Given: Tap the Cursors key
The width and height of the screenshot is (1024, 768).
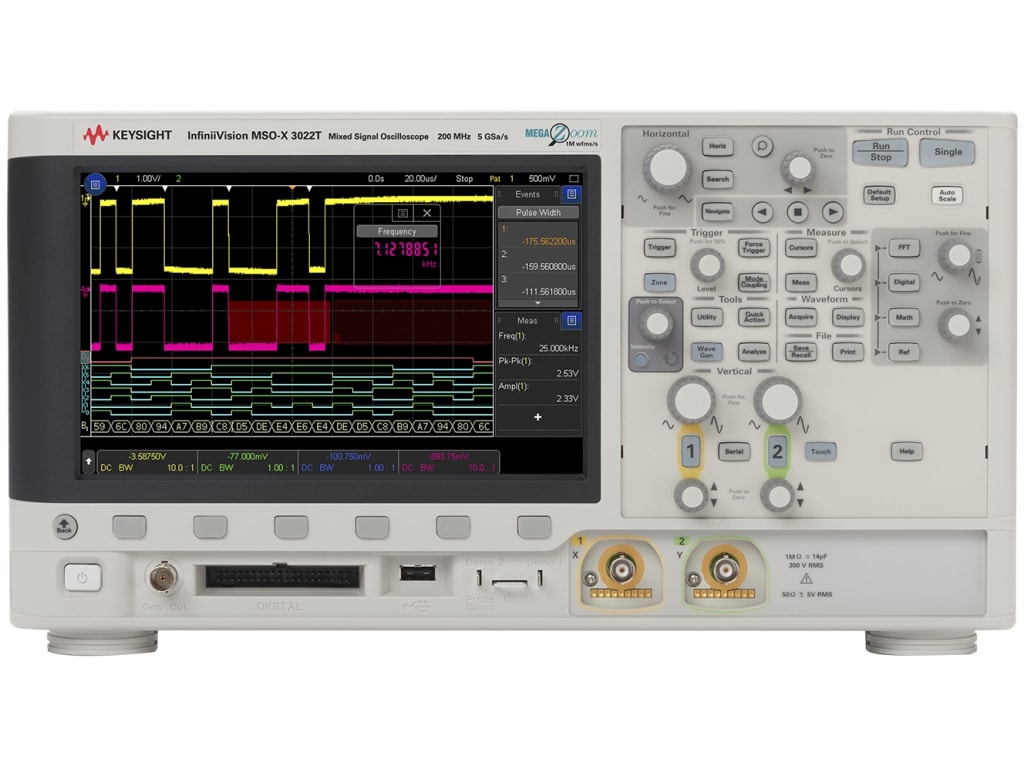Looking at the screenshot, I should (x=801, y=248).
